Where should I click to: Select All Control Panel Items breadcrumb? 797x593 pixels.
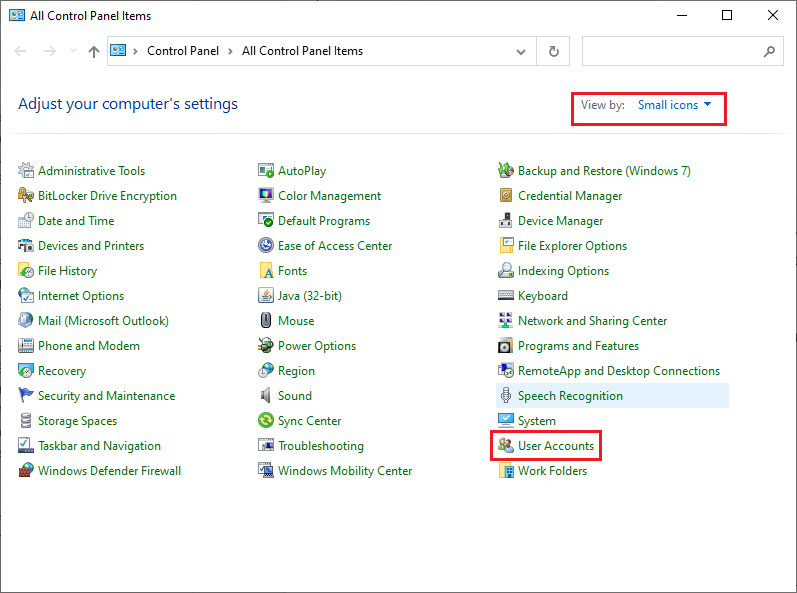click(x=302, y=51)
